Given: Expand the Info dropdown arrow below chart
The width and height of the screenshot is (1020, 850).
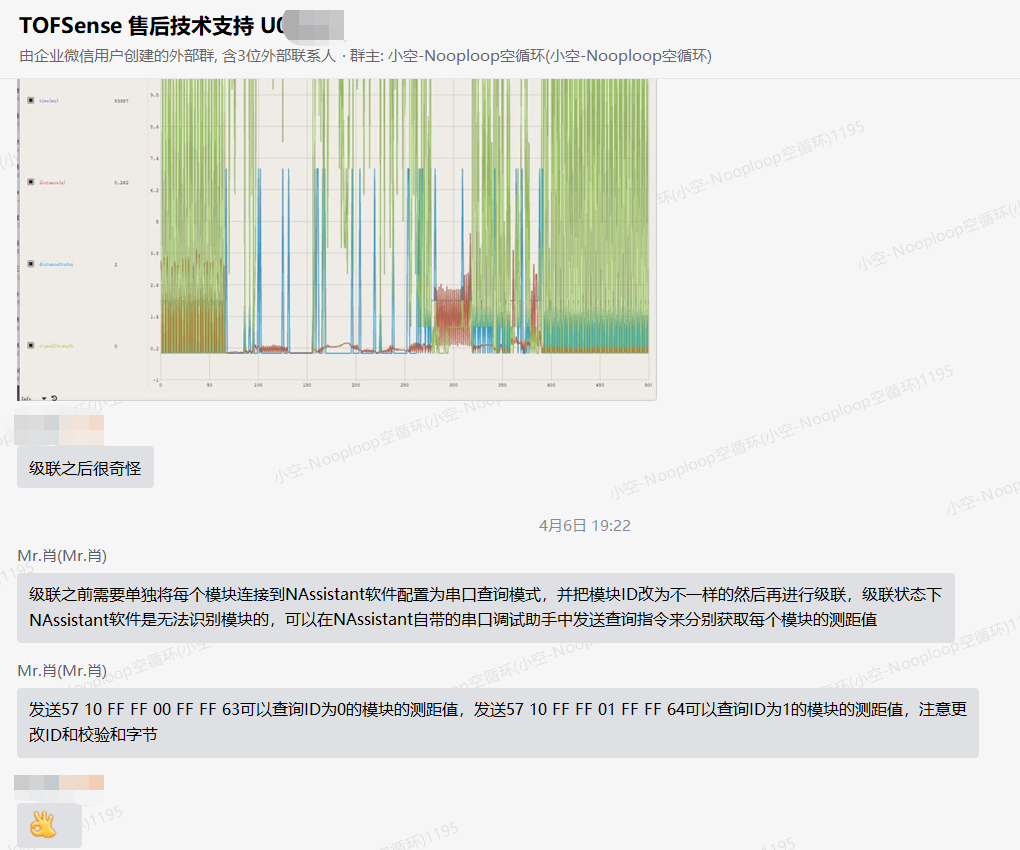Looking at the screenshot, I should click(43, 397).
